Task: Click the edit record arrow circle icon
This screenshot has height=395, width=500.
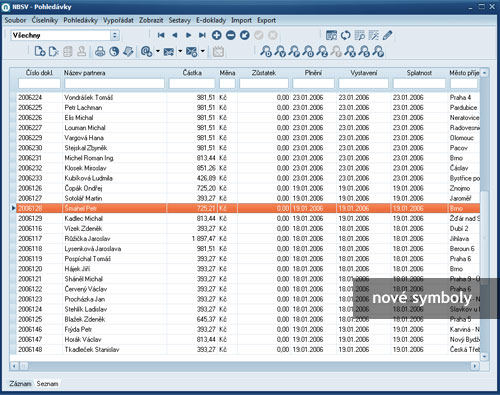Action: click(x=245, y=35)
